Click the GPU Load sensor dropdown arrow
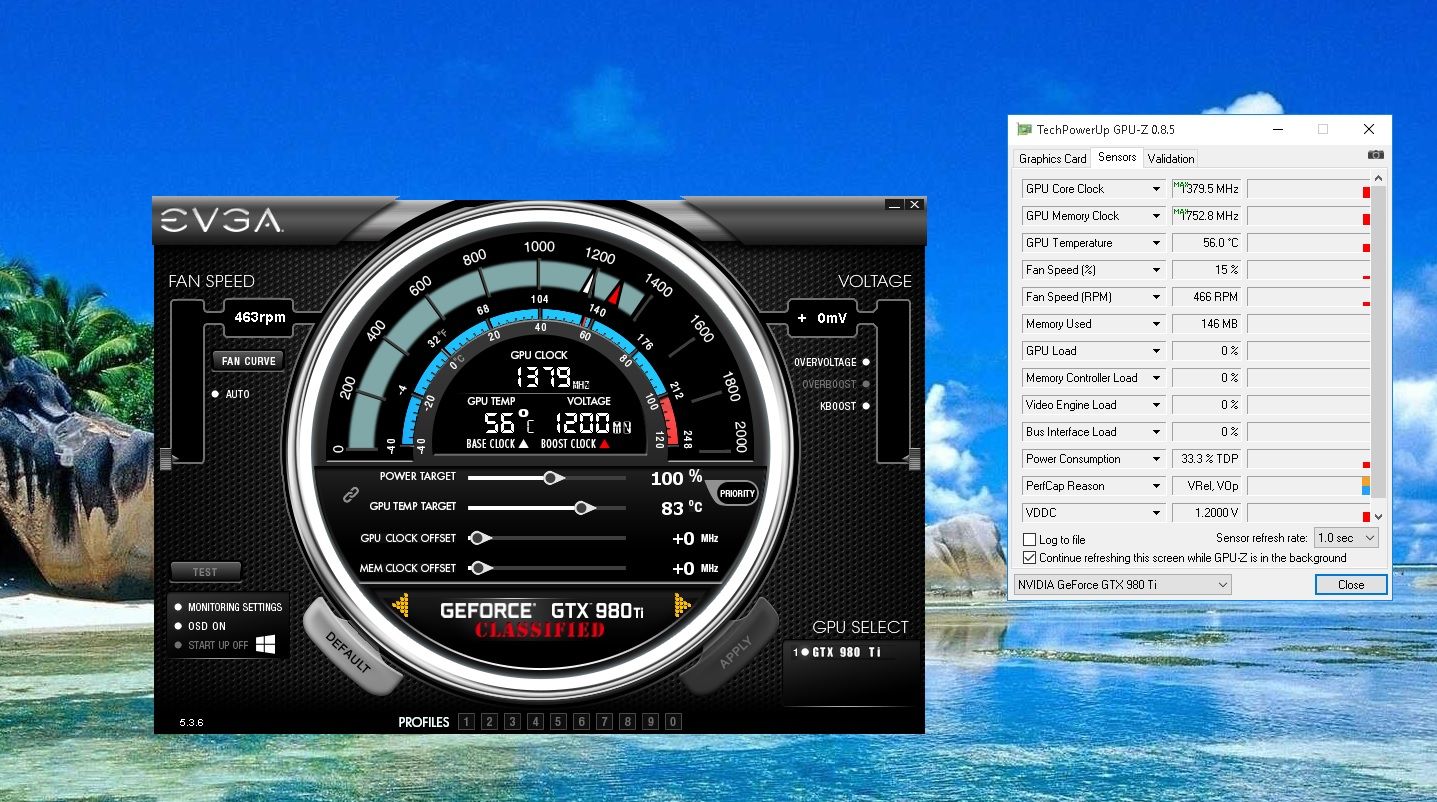 [x=1157, y=351]
